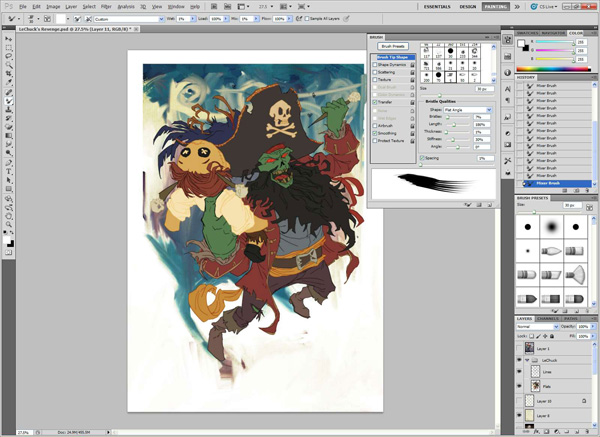The image size is (600, 437).
Task: Collapse the LeChuck layer group triangle
Action: tap(527, 360)
